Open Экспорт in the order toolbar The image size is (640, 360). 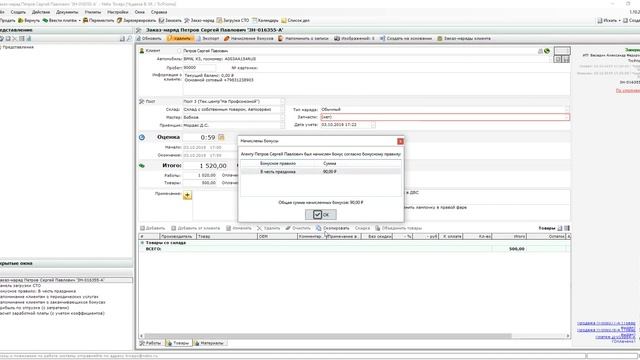click(x=208, y=38)
